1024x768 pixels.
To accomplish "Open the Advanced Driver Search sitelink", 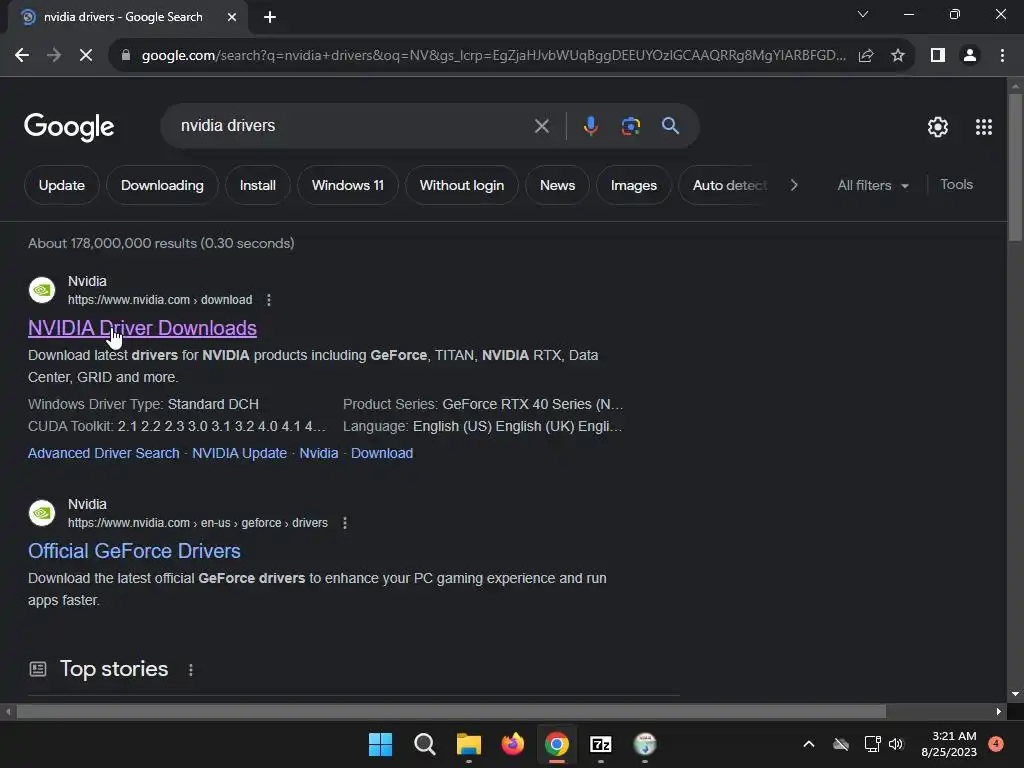I will [103, 453].
